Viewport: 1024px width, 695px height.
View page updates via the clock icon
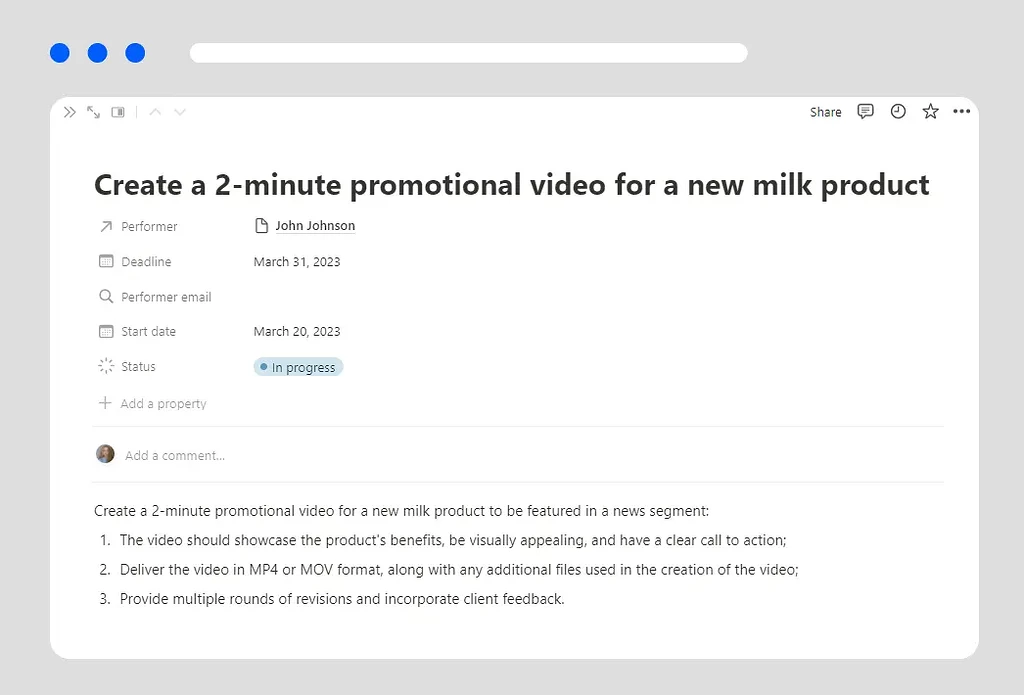coord(897,111)
